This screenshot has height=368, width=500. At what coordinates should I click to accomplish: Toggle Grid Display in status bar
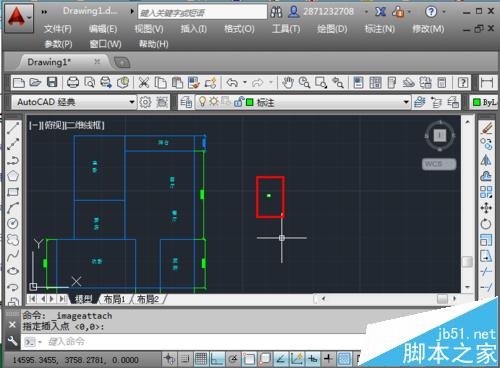click(201, 359)
